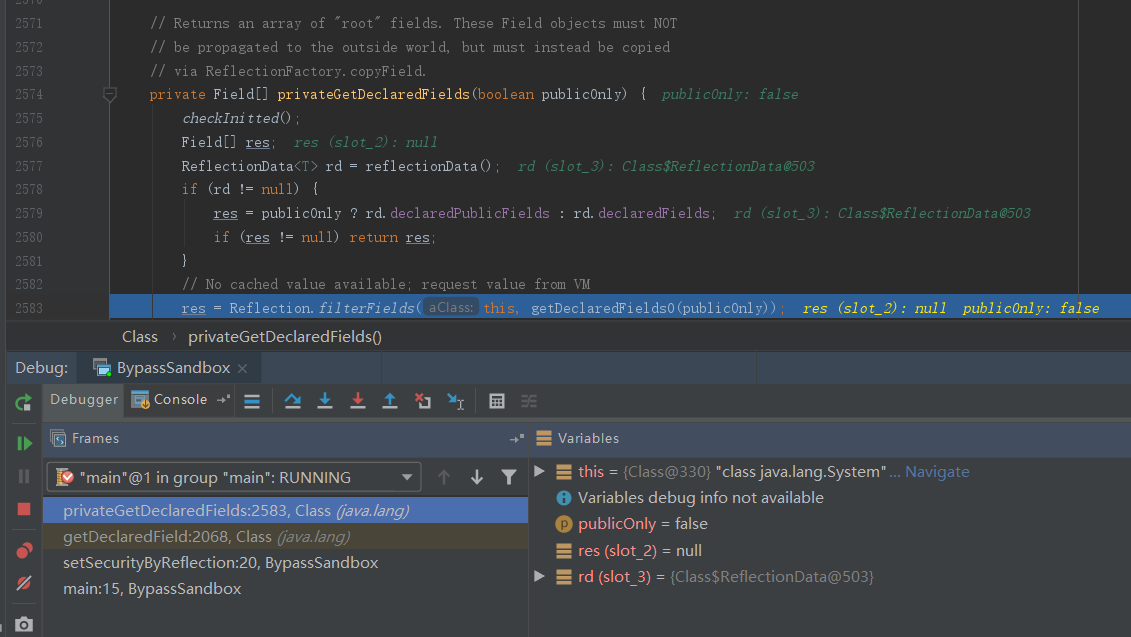Click the Navigate link next to java.lang.System
This screenshot has width=1131, height=637.
[937, 472]
